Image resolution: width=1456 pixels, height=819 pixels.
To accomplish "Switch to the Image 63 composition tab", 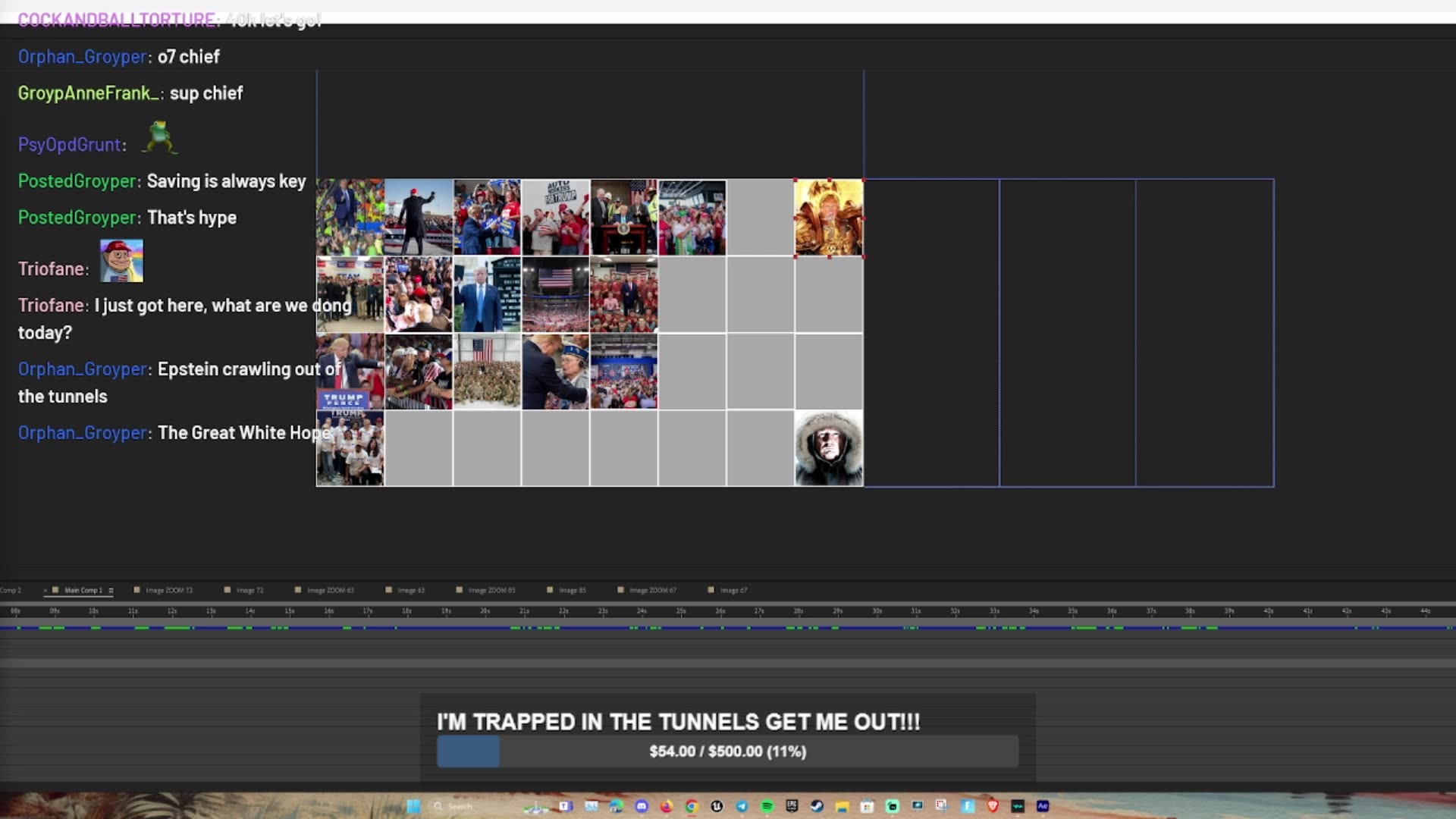I will pos(413,590).
